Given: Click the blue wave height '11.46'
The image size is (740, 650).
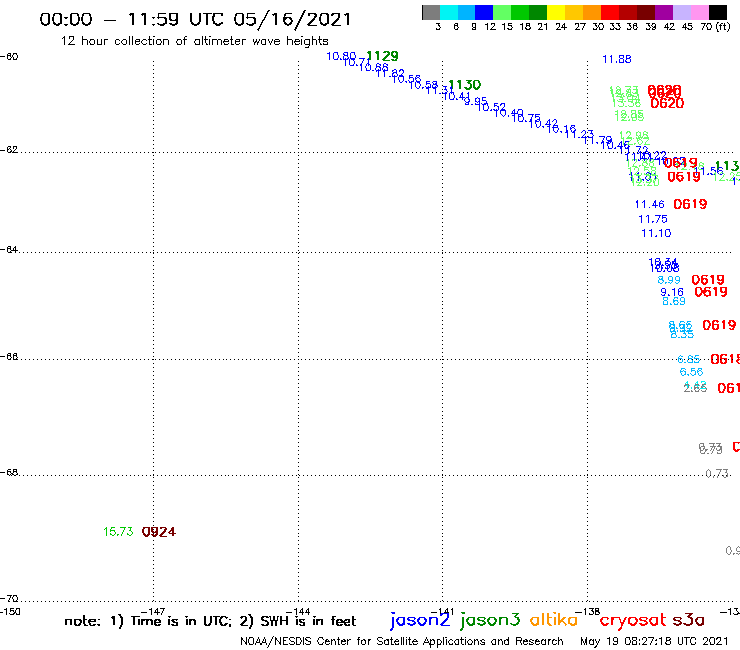Looking at the screenshot, I should (x=649, y=204).
